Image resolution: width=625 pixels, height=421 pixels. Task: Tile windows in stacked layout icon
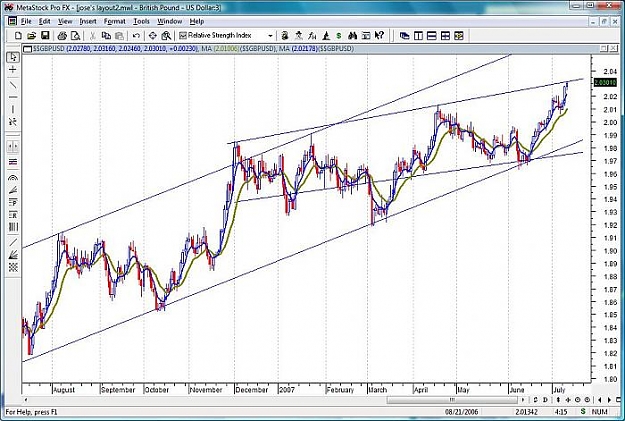(x=432, y=36)
